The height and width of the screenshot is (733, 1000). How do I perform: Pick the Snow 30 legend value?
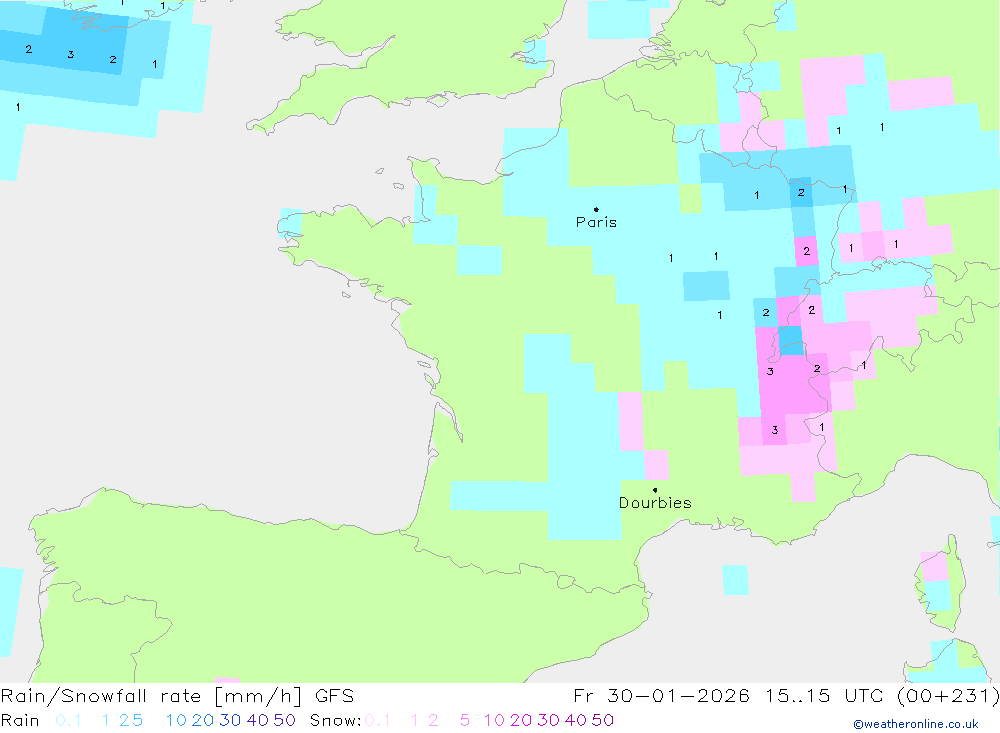coord(548,720)
